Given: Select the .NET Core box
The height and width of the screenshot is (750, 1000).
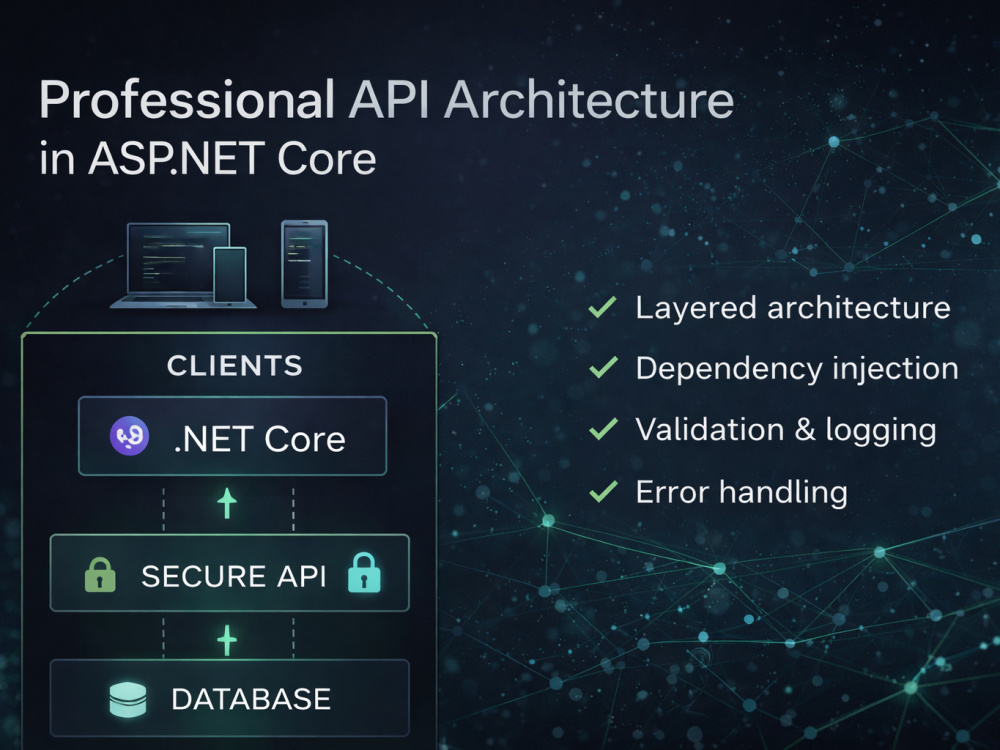Looking at the screenshot, I should point(232,436).
